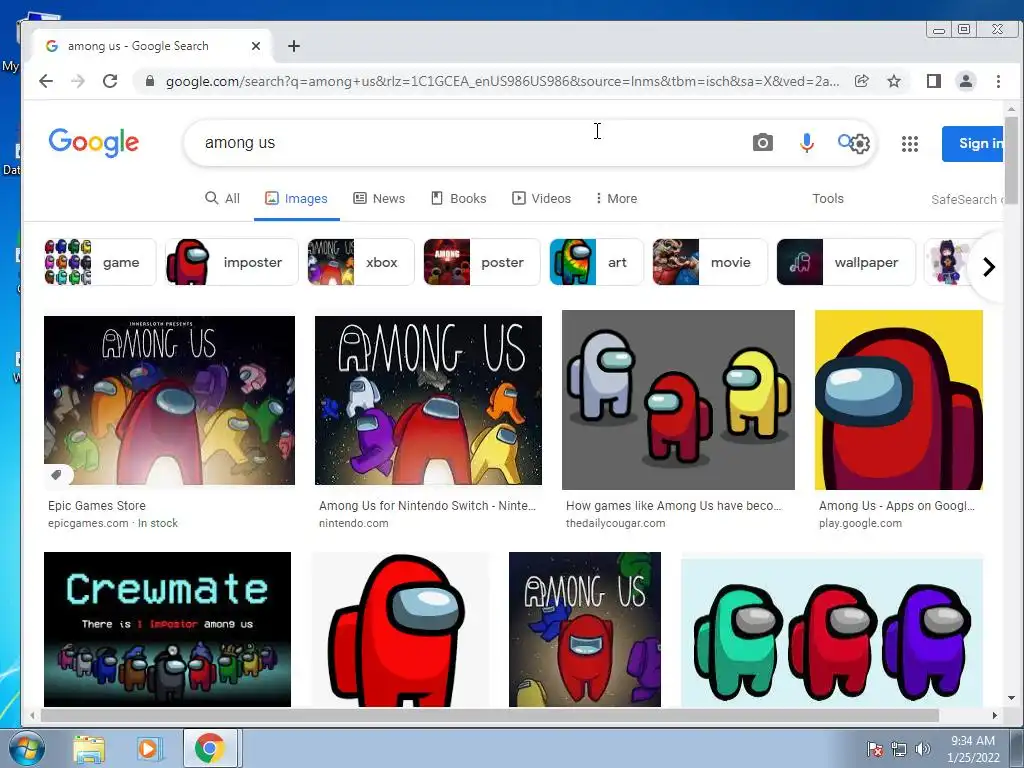The height and width of the screenshot is (768, 1024).
Task: Open the Nintendo Among Us image thumbnail
Action: tap(428, 400)
